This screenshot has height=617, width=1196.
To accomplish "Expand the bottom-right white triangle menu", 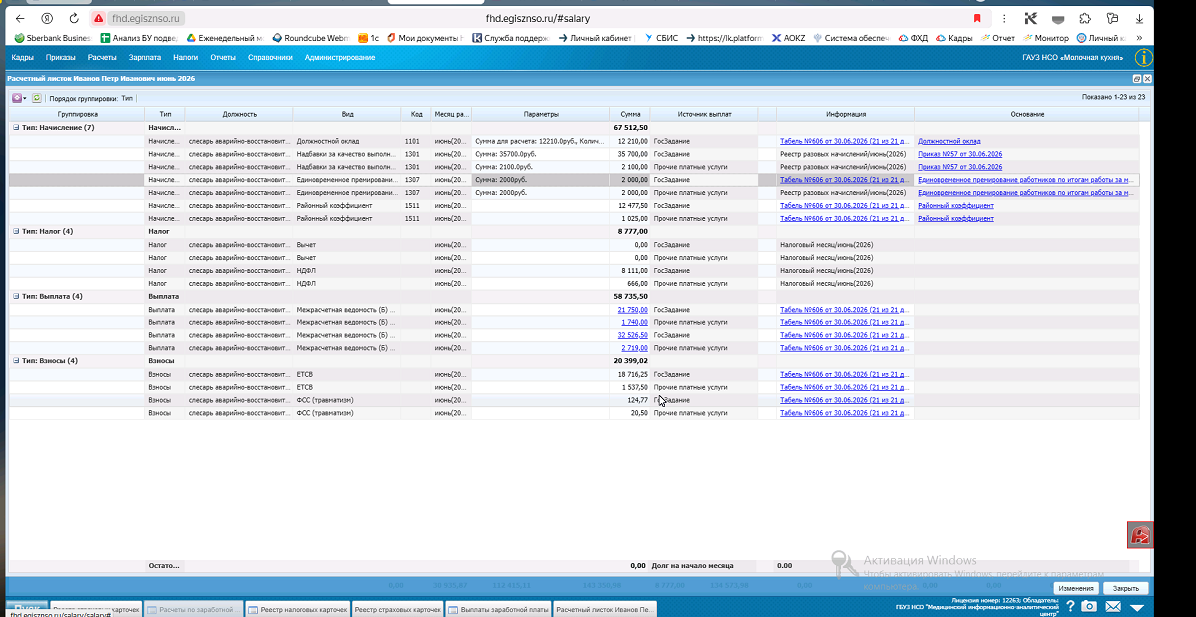I will pos(1137,607).
